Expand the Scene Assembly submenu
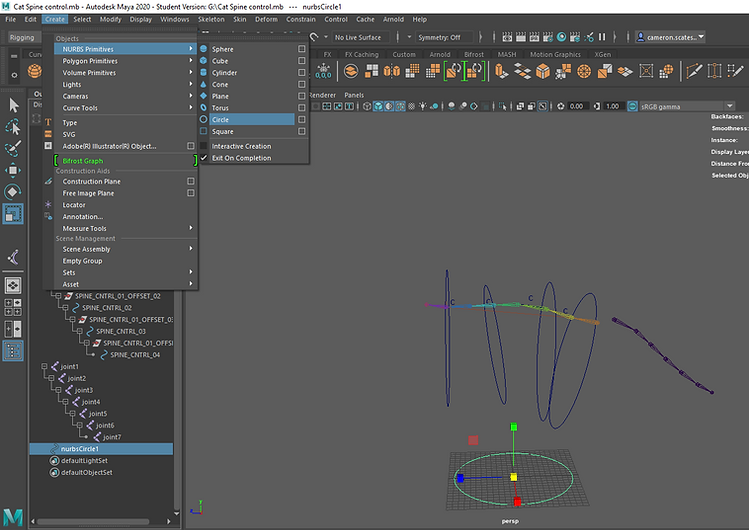The width and height of the screenshot is (749, 530). click(x=125, y=249)
